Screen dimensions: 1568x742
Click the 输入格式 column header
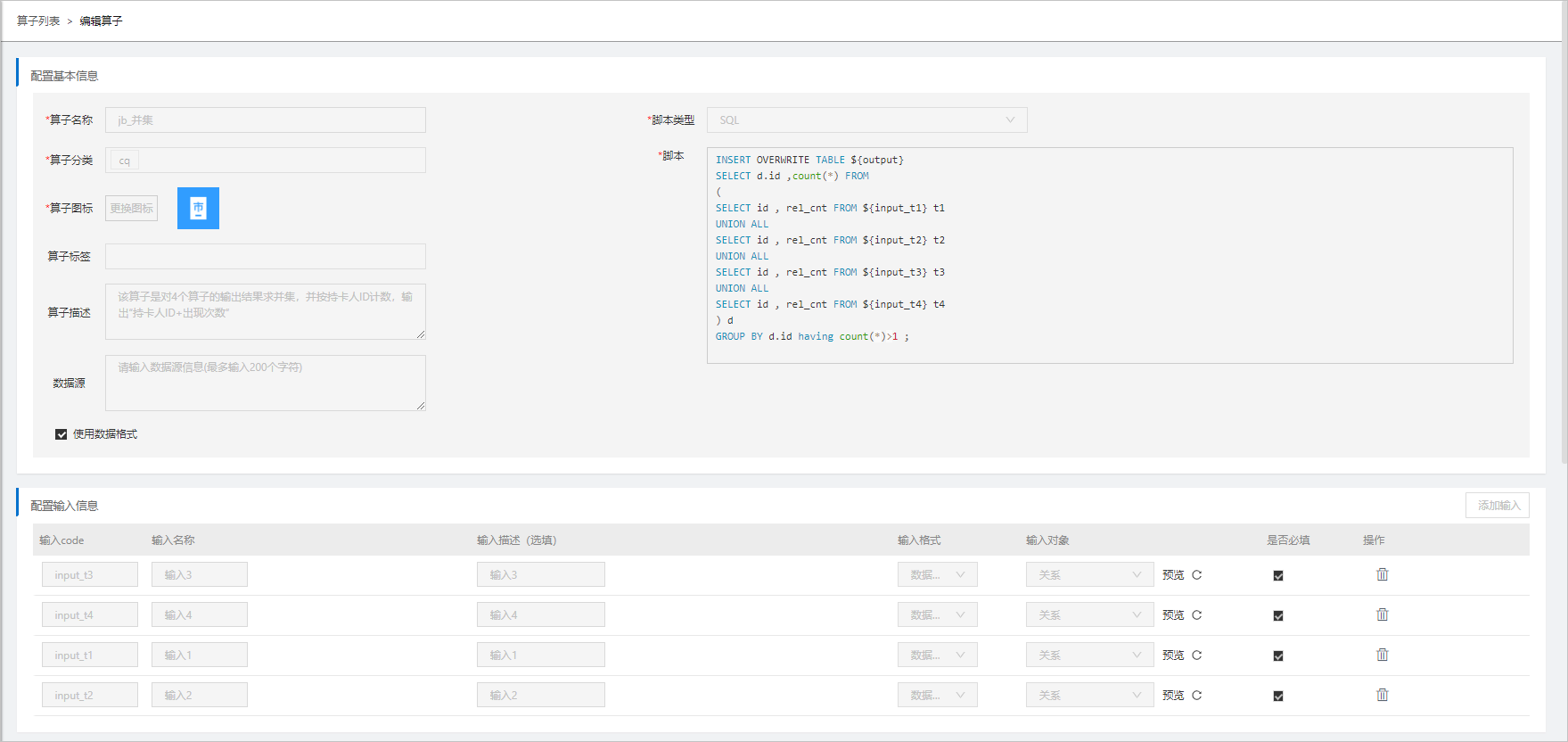[919, 540]
